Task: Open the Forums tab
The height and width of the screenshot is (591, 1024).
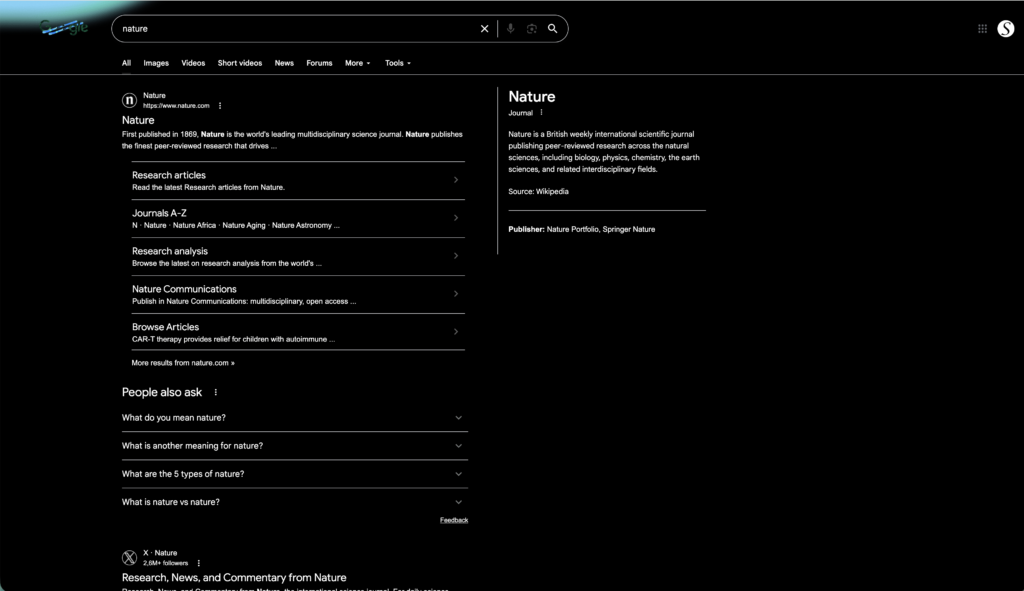Action: click(x=319, y=62)
